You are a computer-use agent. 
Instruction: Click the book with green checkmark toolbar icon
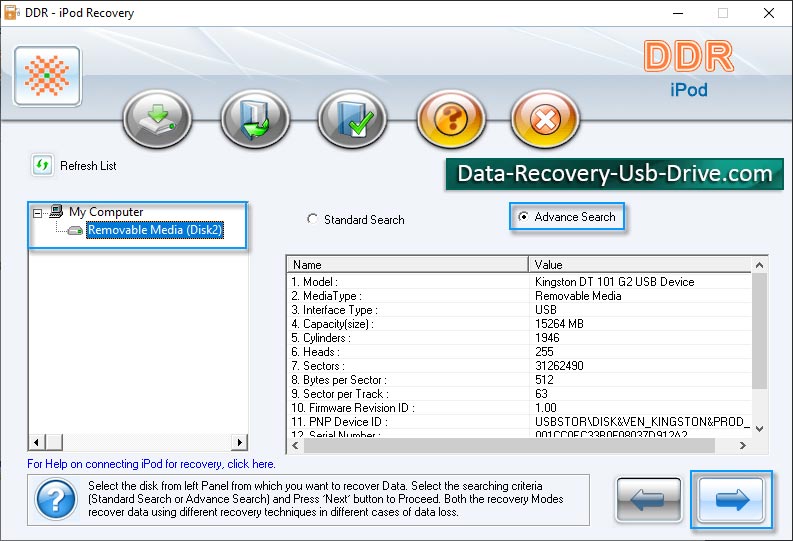(353, 119)
